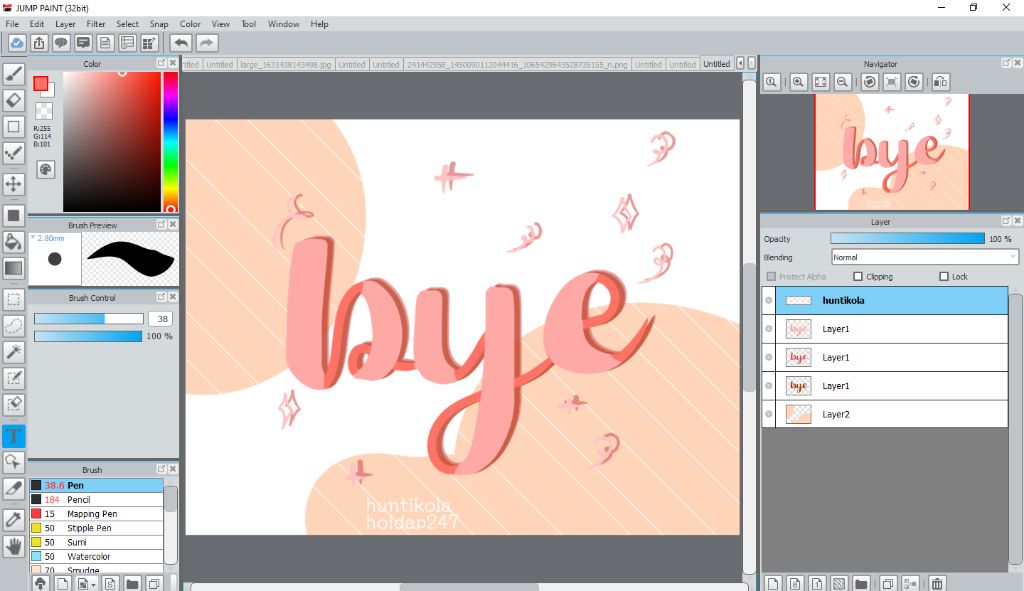1024x591 pixels.
Task: Enable the Lock checkbox
Action: (x=944, y=277)
